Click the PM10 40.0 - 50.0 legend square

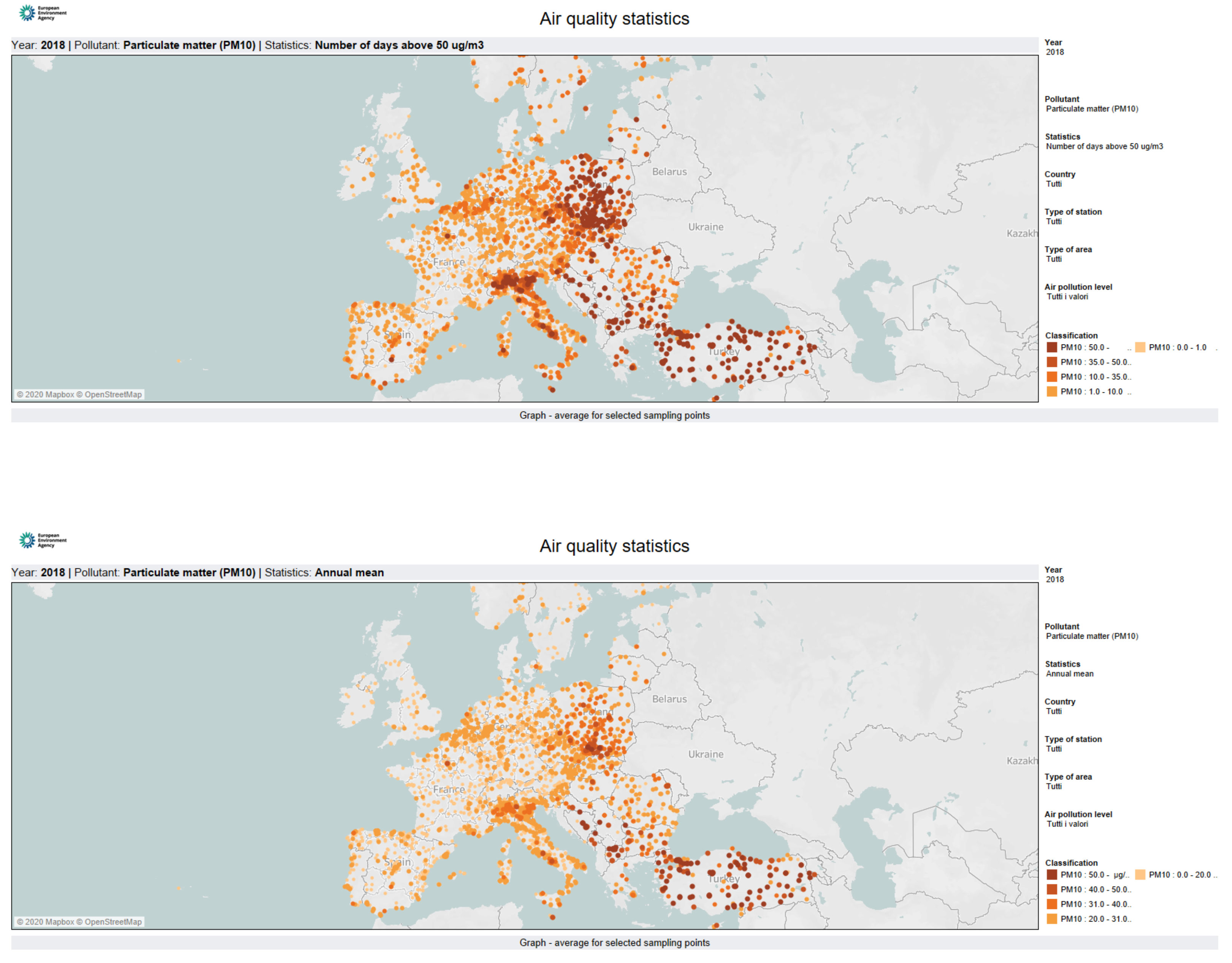pyautogui.click(x=1051, y=889)
